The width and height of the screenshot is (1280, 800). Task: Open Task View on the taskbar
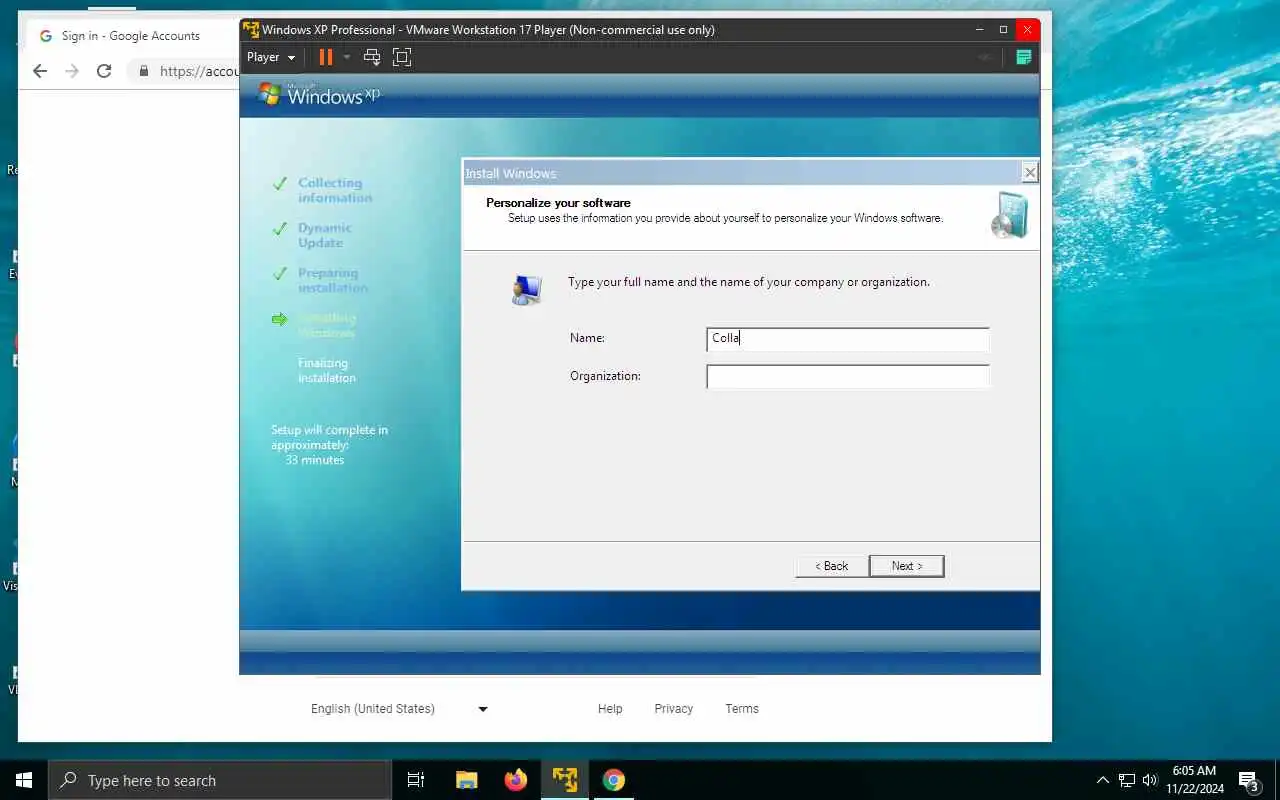416,780
